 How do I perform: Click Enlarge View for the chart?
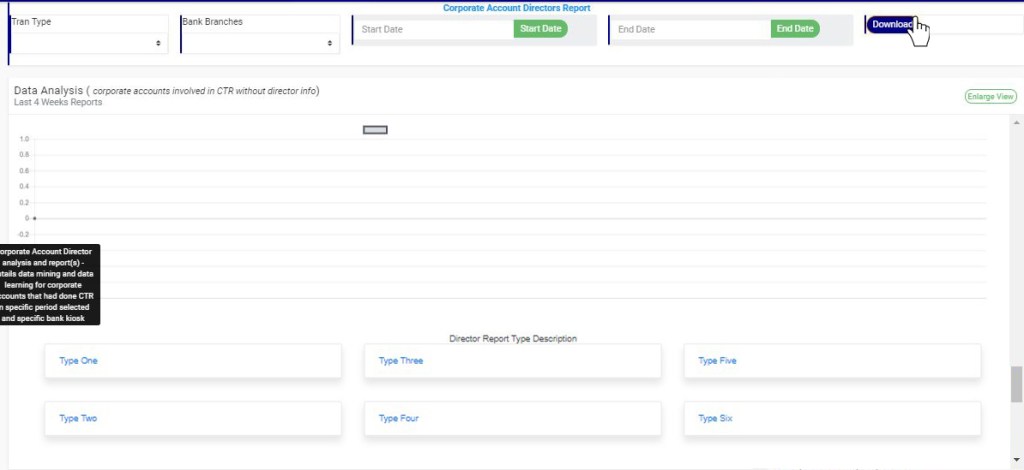990,97
